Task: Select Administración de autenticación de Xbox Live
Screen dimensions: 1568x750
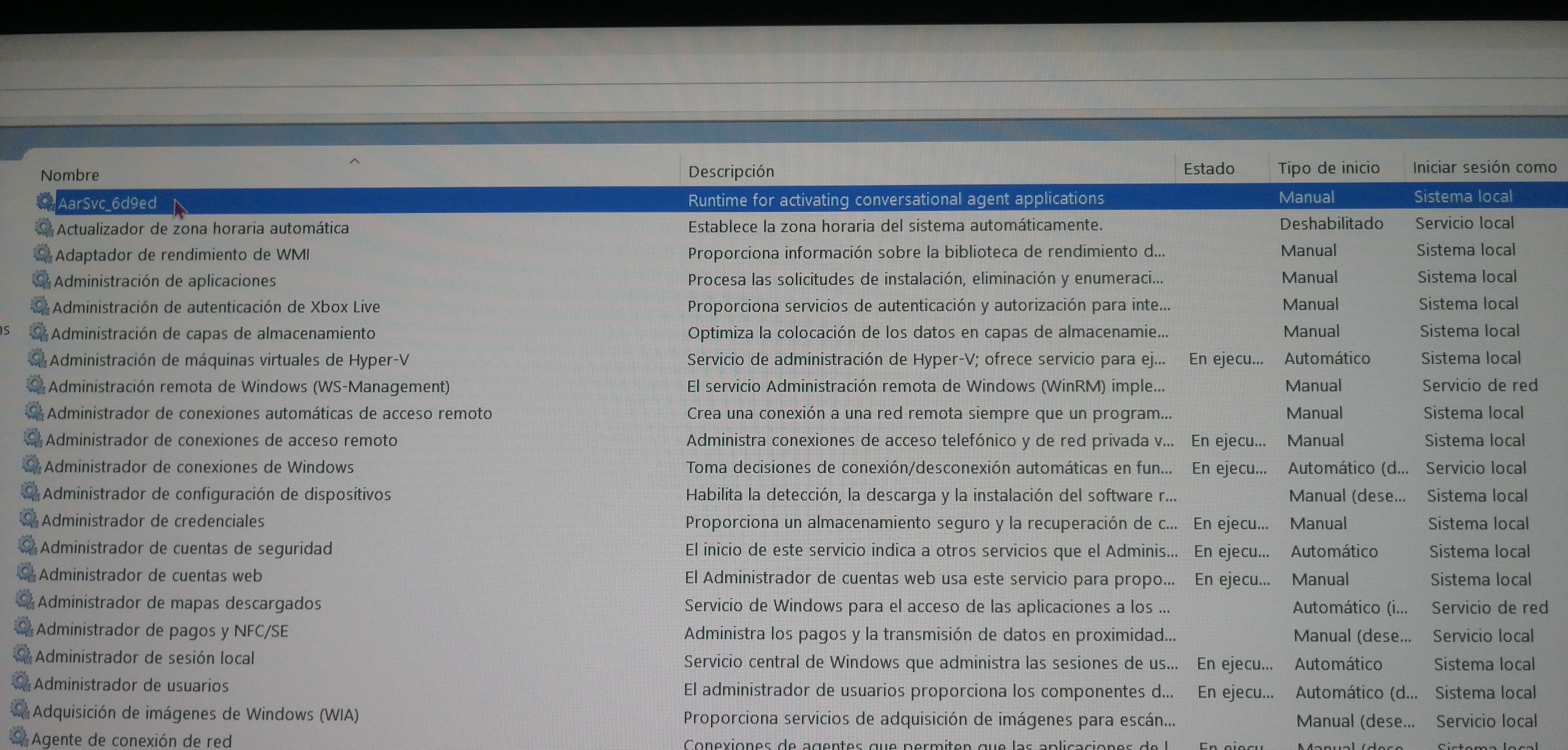Action: [216, 307]
